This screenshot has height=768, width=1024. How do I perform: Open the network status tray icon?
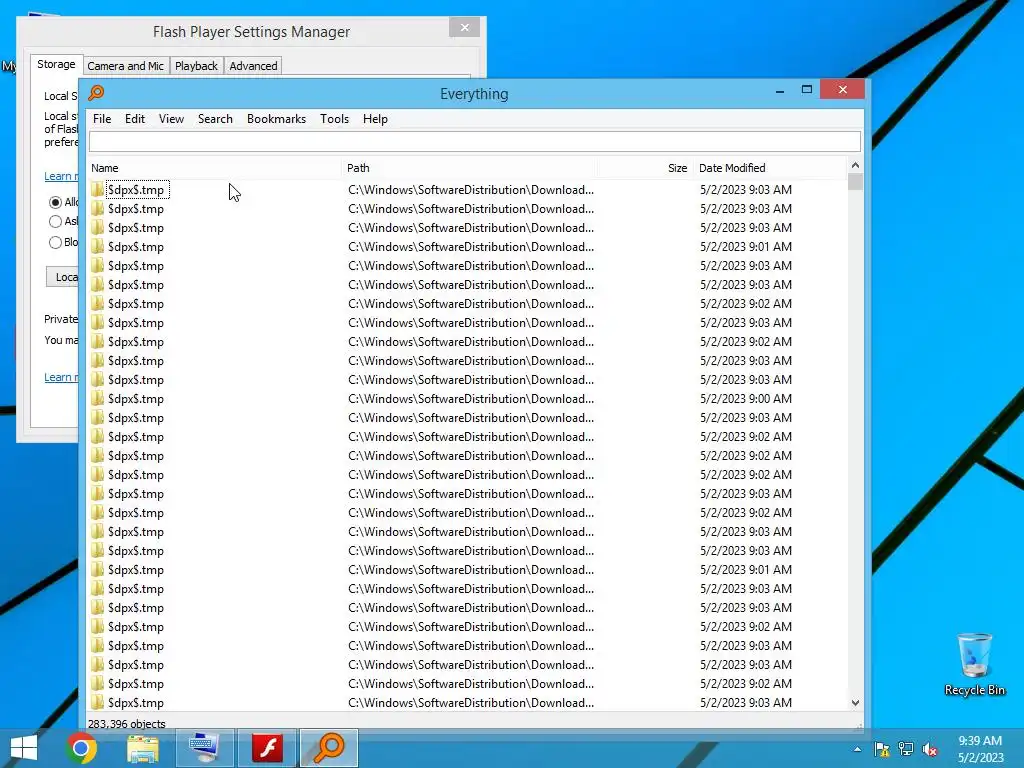[x=906, y=749]
